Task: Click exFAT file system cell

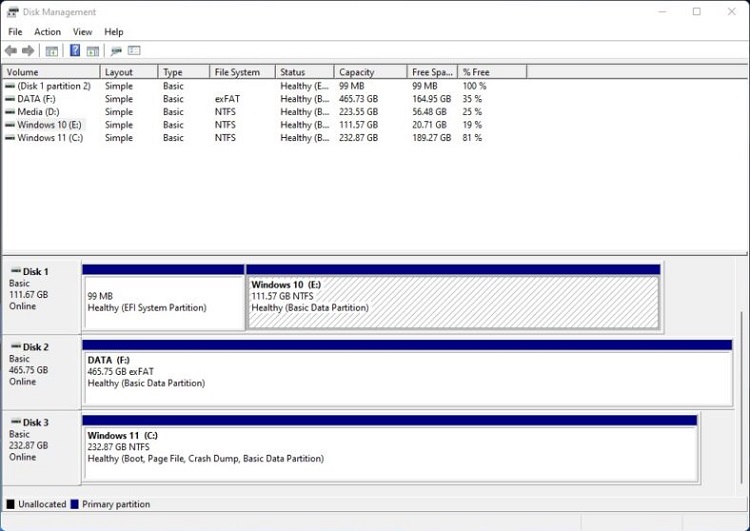Action: pos(227,99)
